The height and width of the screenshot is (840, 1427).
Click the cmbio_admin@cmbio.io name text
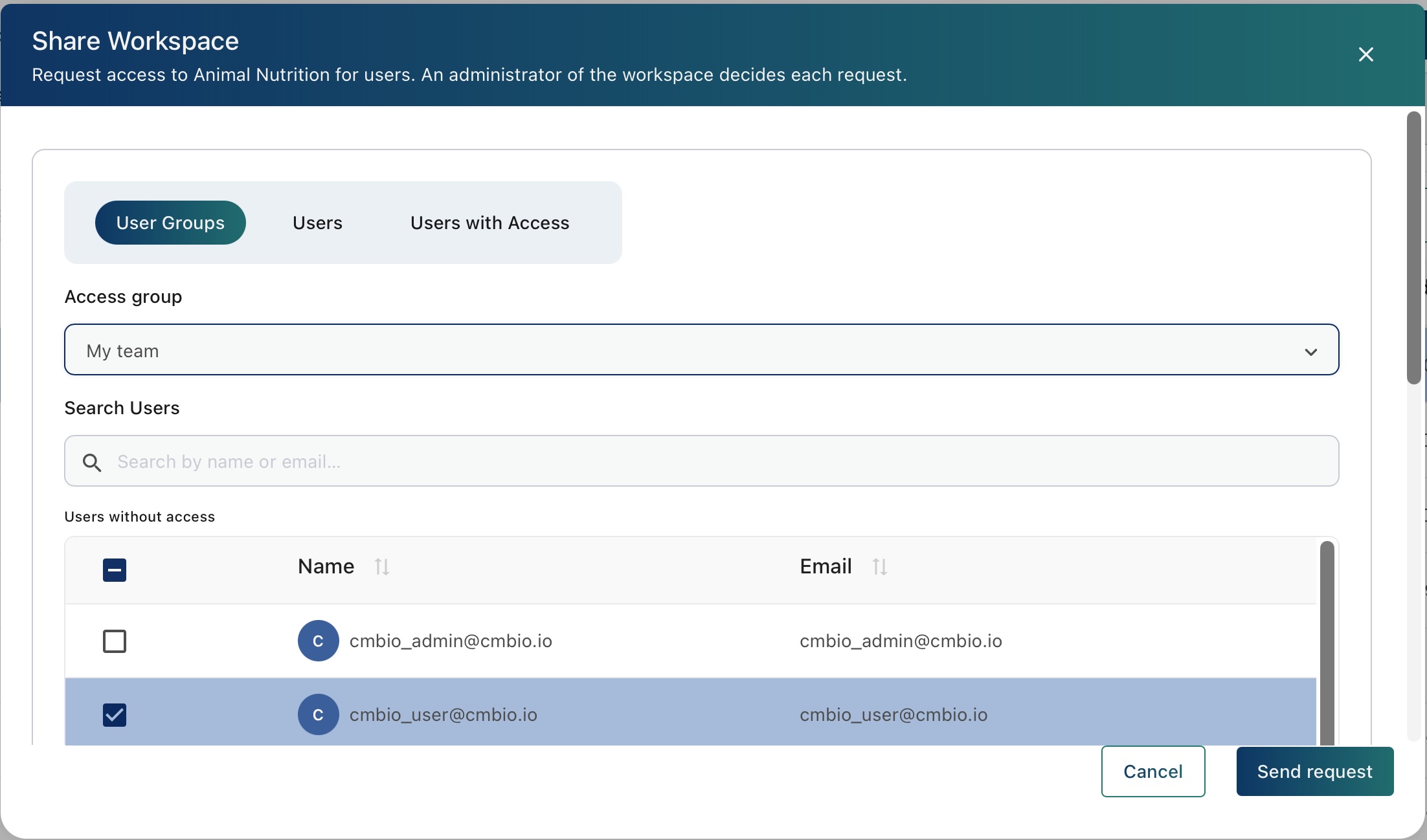pyautogui.click(x=451, y=641)
